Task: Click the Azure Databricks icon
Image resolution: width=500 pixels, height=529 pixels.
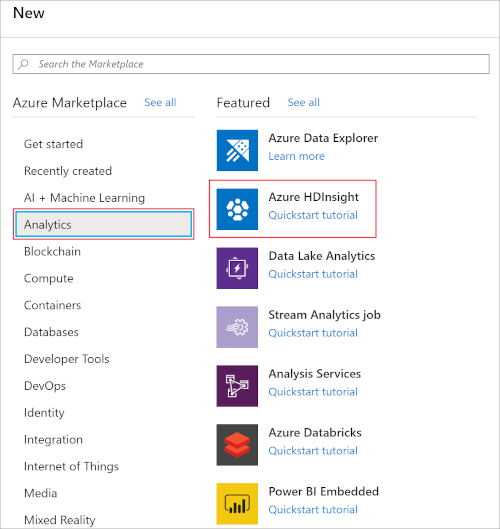Action: coord(237,445)
